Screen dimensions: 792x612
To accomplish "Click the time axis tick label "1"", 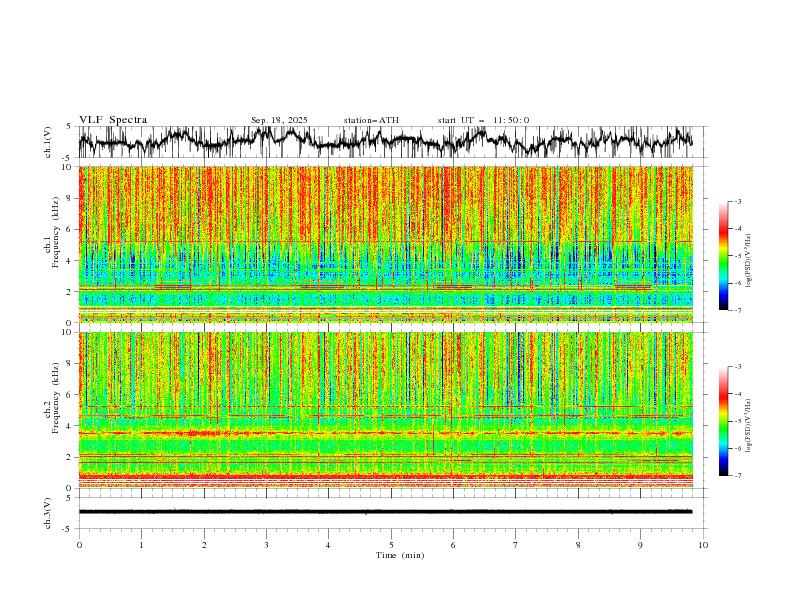I will 141,545.
